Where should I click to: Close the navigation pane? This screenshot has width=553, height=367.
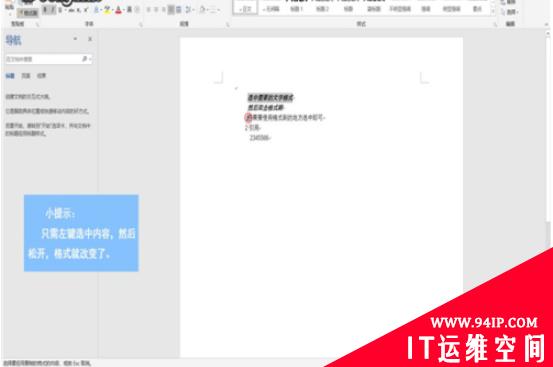[x=90, y=39]
